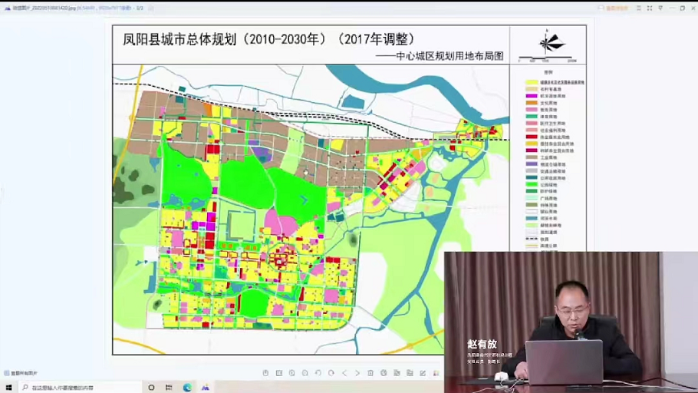The image size is (698, 393).
Task: Open Task View on the Windows taskbar
Action: point(169,387)
